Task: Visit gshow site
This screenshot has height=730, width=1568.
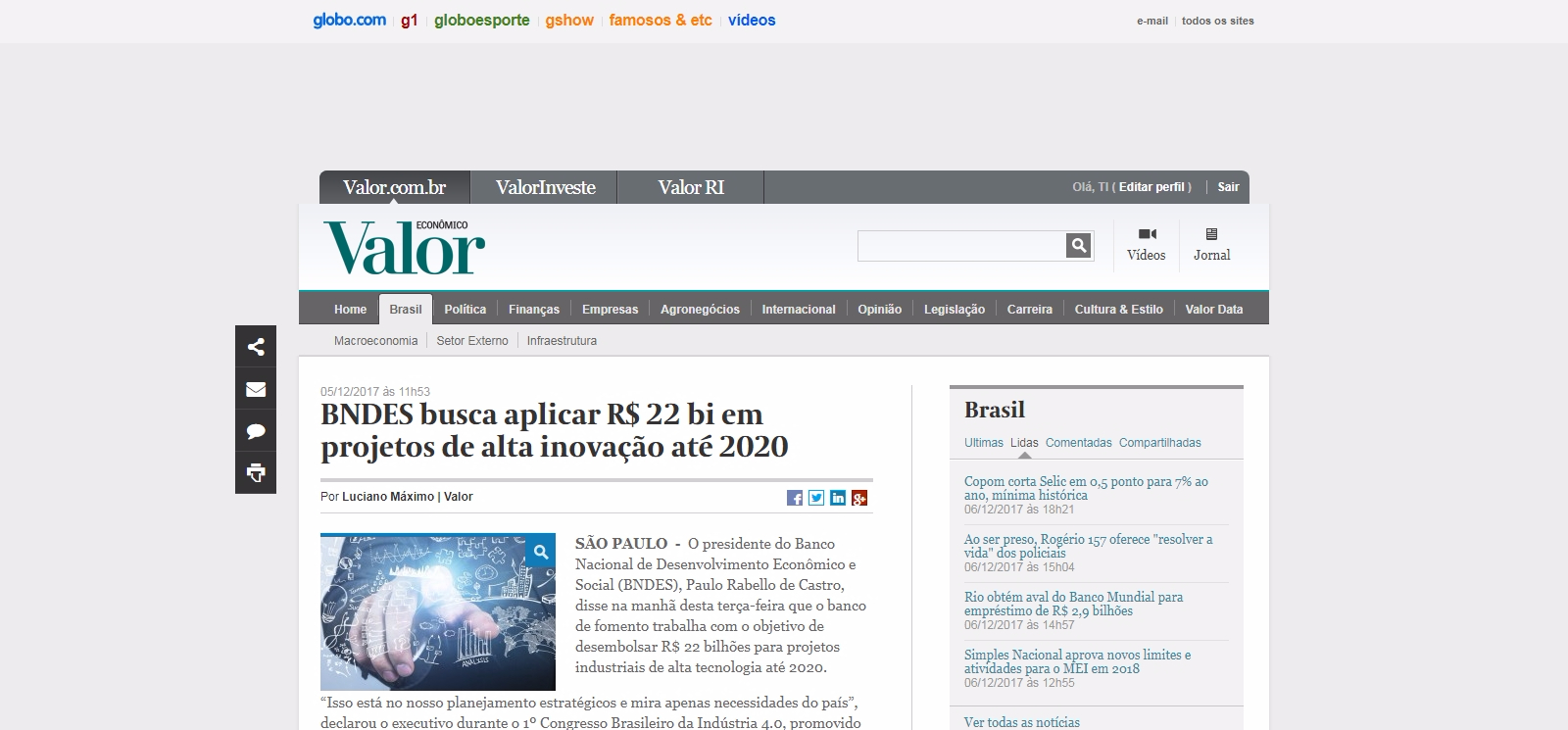Action: (x=570, y=20)
